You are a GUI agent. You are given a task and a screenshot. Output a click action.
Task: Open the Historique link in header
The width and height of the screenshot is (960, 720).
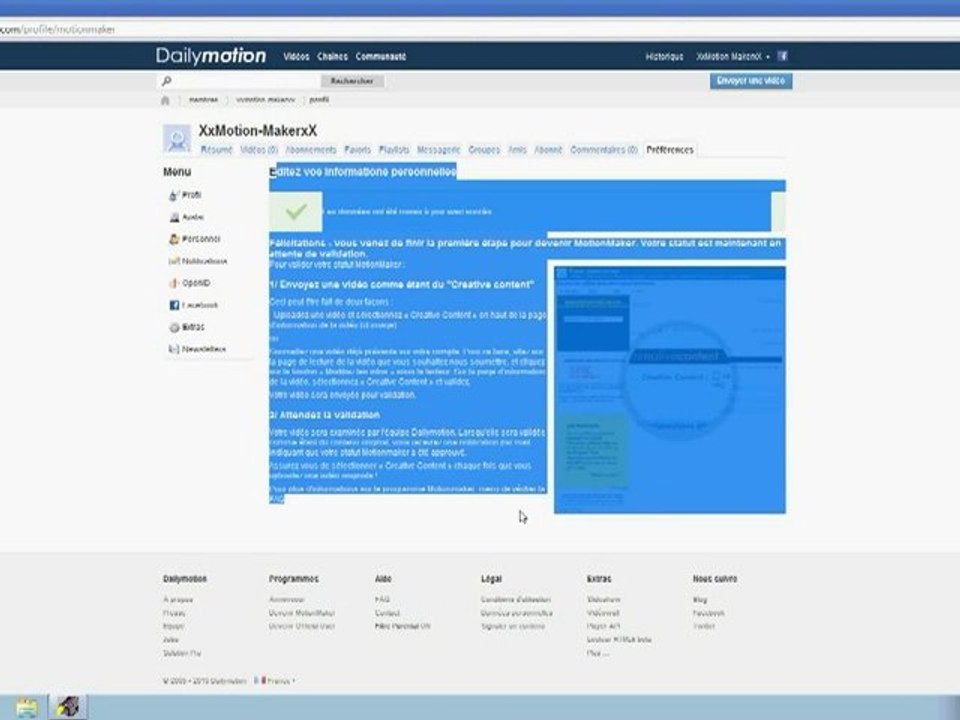tap(664, 56)
